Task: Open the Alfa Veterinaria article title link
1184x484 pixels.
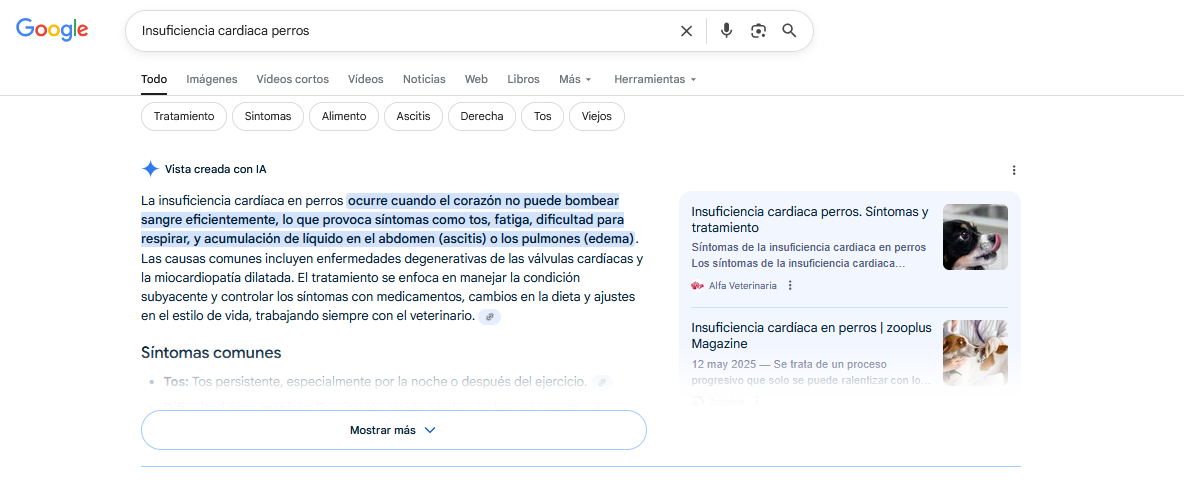Action: click(x=809, y=219)
